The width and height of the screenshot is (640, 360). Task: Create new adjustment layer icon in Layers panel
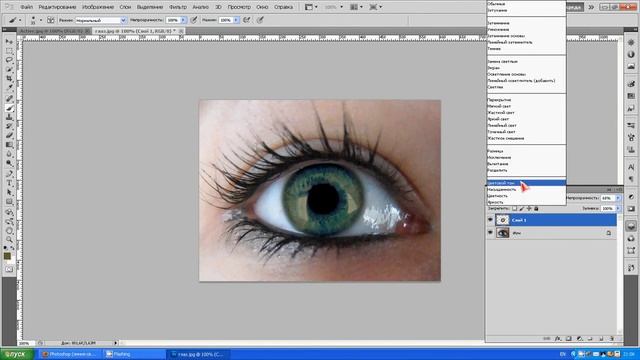(x=580, y=339)
